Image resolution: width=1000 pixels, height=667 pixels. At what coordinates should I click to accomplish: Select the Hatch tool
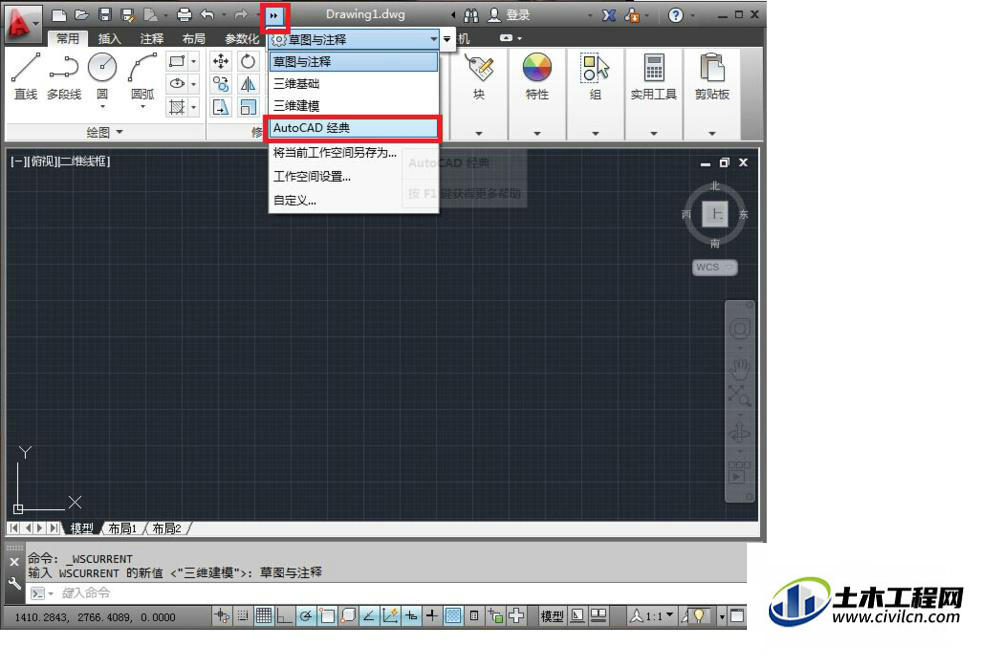click(x=177, y=106)
